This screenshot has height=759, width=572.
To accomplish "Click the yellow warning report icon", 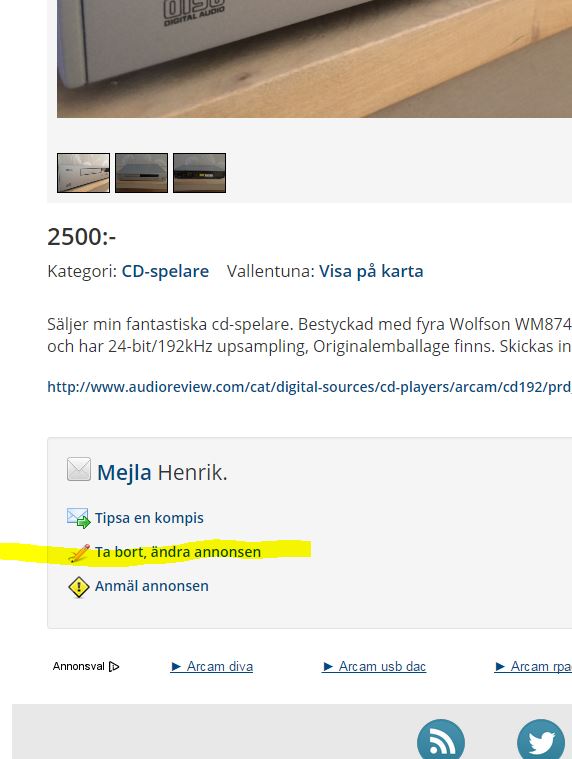I will click(x=78, y=587).
